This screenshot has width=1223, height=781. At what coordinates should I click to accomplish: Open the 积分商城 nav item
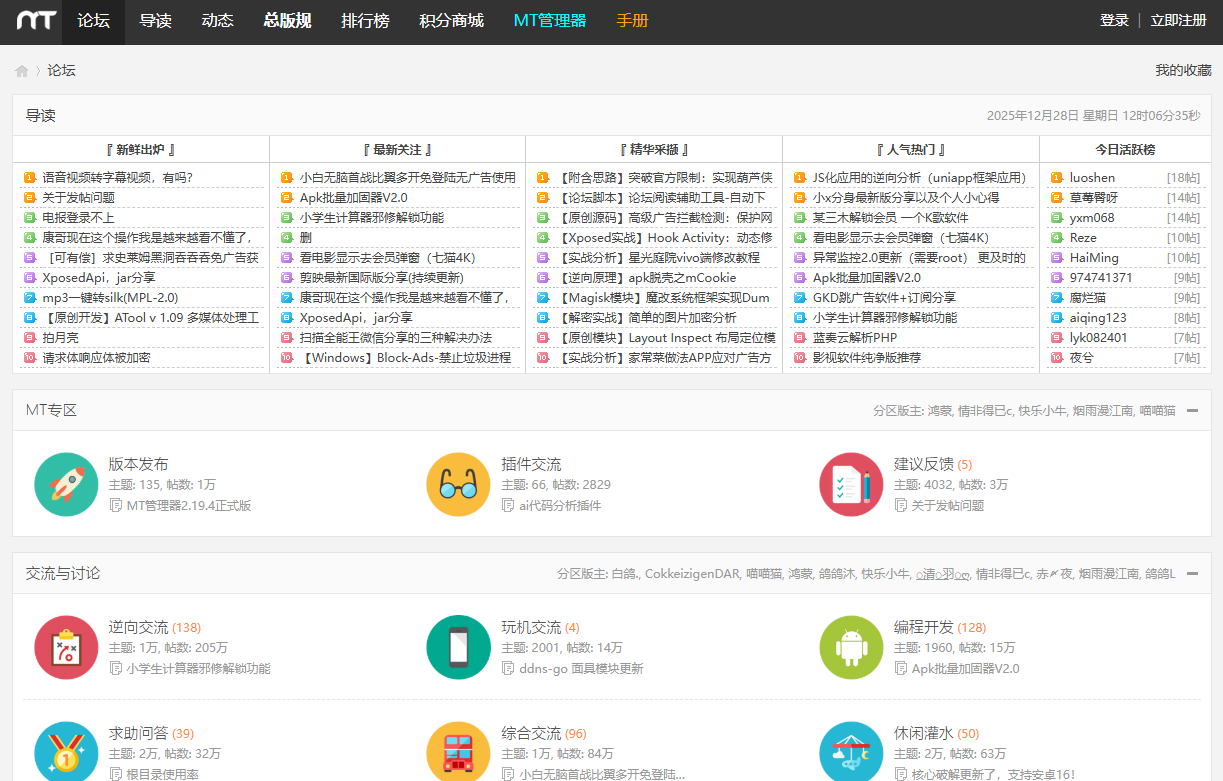451,21
